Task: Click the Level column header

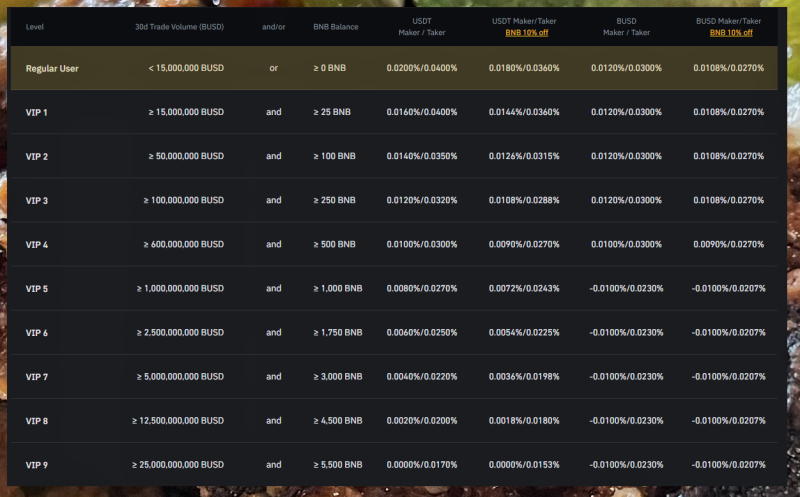Action: [35, 27]
